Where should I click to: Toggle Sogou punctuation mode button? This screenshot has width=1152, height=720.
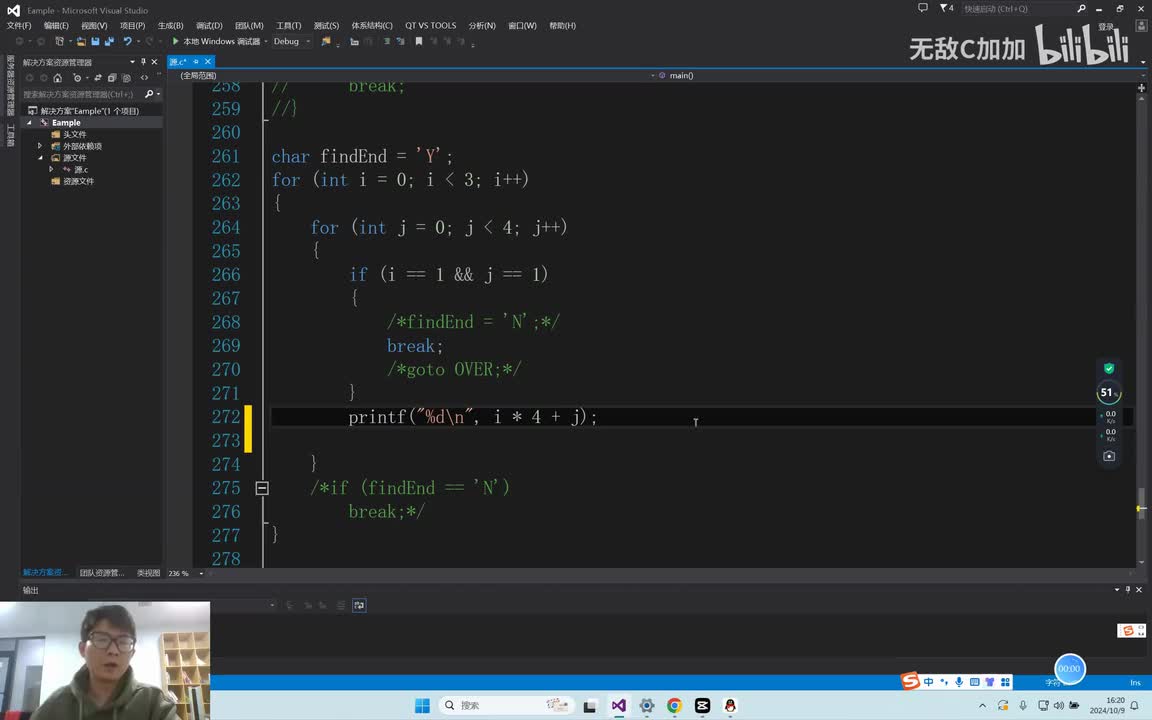coord(944,682)
